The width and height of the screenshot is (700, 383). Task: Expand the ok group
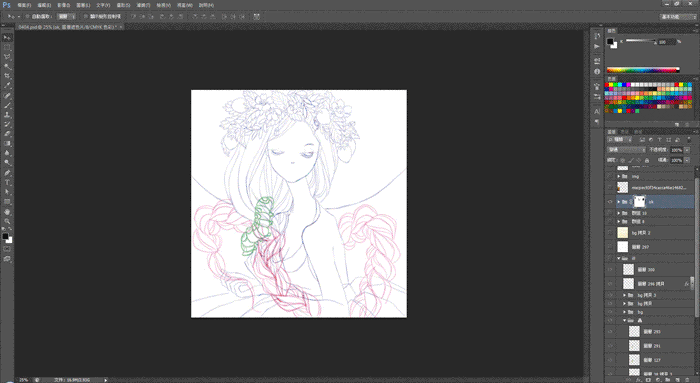[x=619, y=202]
